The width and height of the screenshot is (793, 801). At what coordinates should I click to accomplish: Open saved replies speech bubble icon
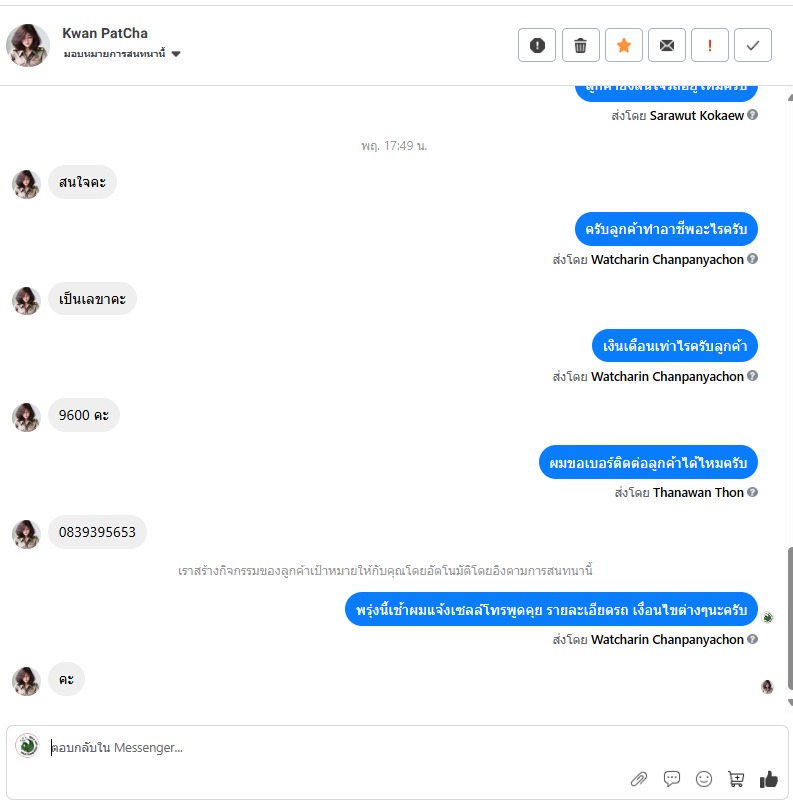[671, 779]
